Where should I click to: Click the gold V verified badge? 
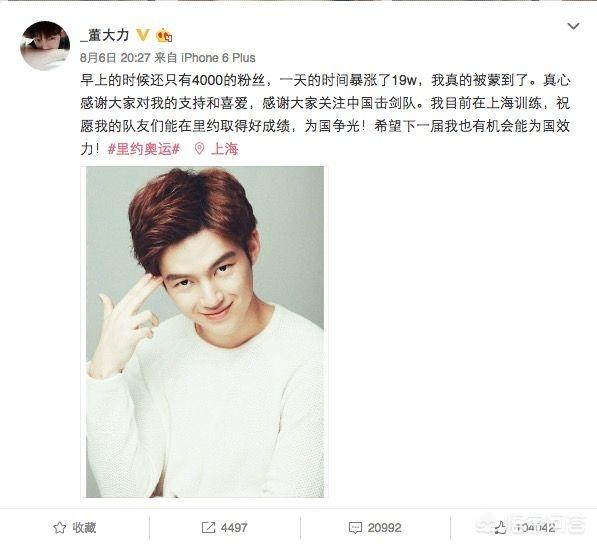point(143,35)
